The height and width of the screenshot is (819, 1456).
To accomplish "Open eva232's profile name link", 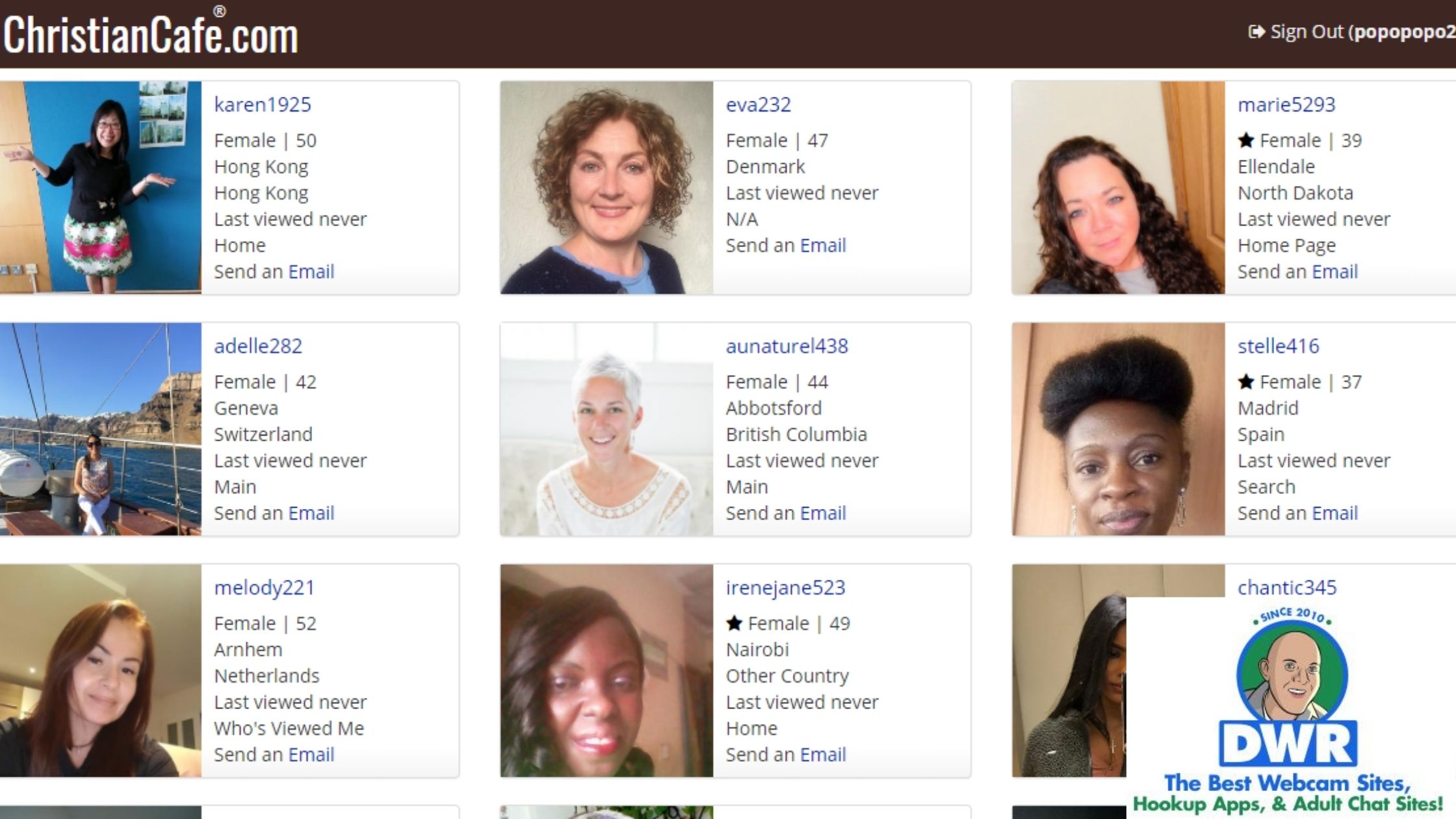I will 758,105.
